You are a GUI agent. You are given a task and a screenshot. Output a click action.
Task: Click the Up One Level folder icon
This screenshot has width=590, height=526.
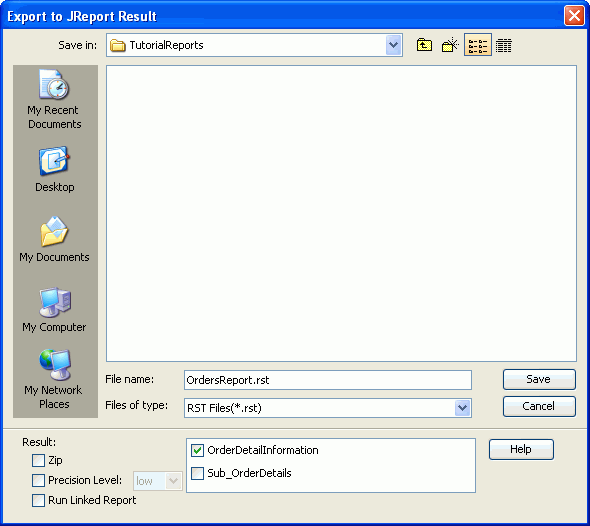[424, 45]
